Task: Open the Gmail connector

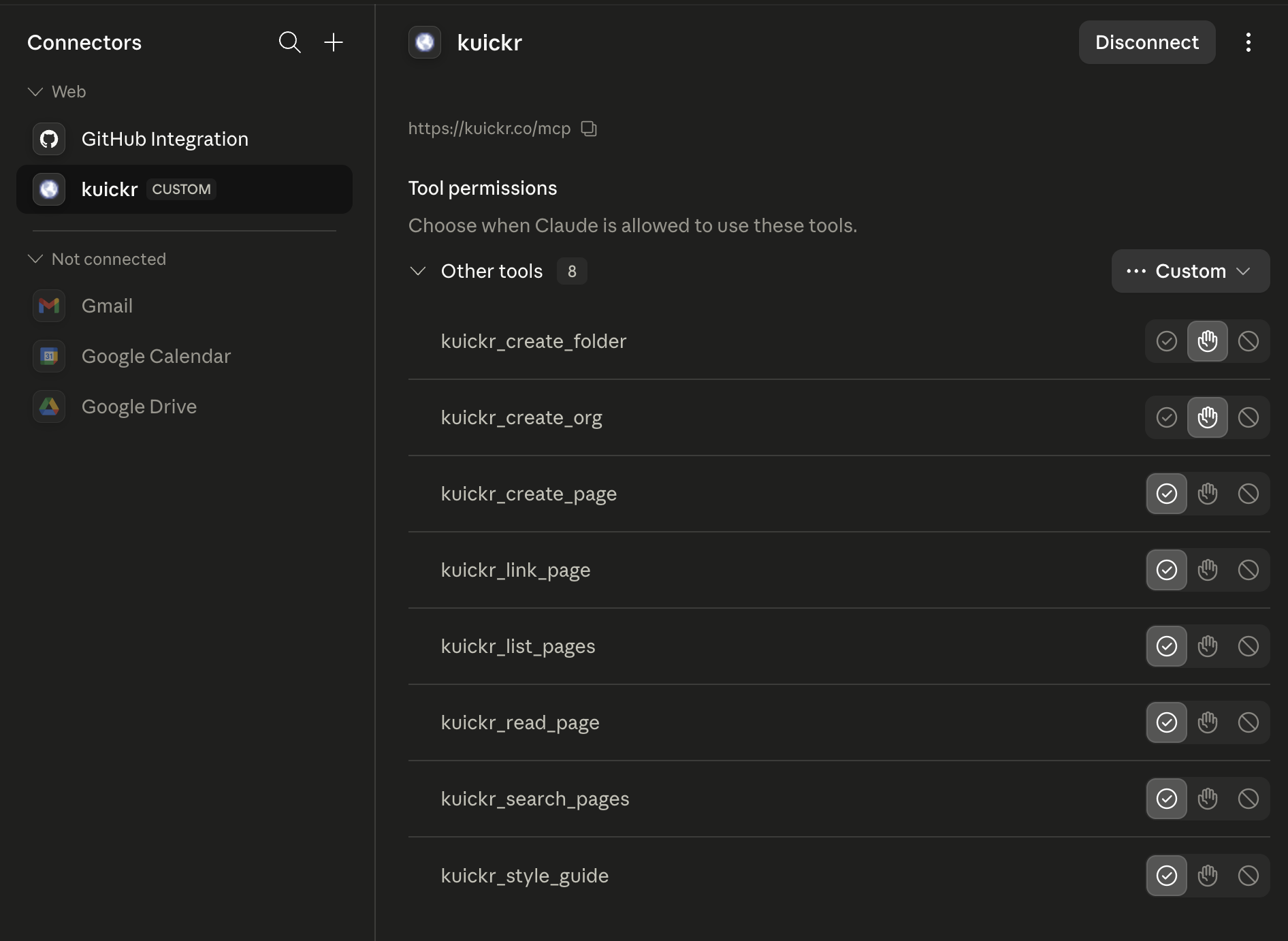Action: point(184,306)
